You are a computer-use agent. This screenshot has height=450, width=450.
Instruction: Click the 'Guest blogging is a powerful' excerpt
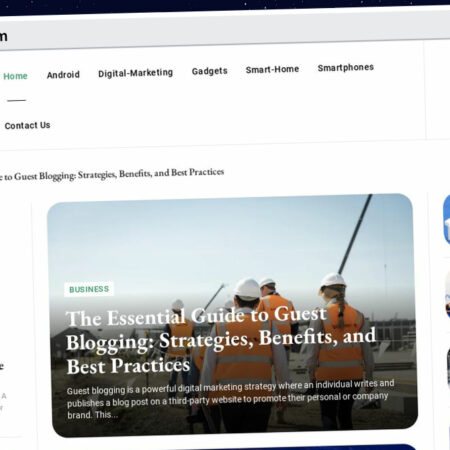pos(231,399)
